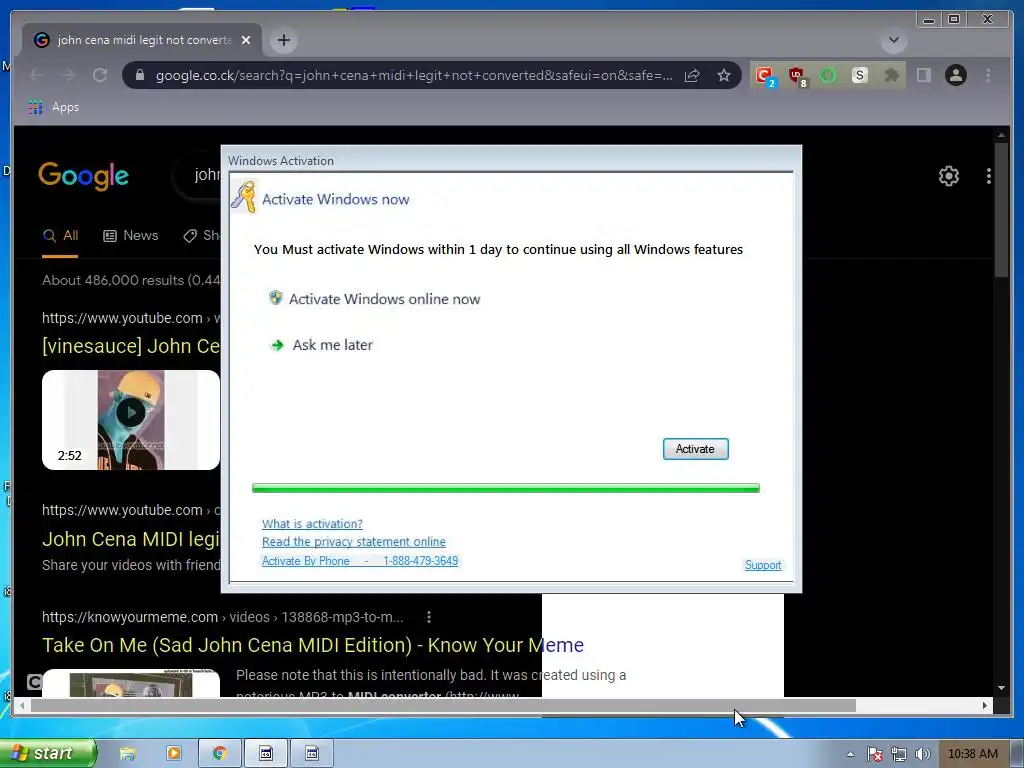The width and height of the screenshot is (1024, 768).
Task: Go forward in Chrome
Action: pos(68,75)
